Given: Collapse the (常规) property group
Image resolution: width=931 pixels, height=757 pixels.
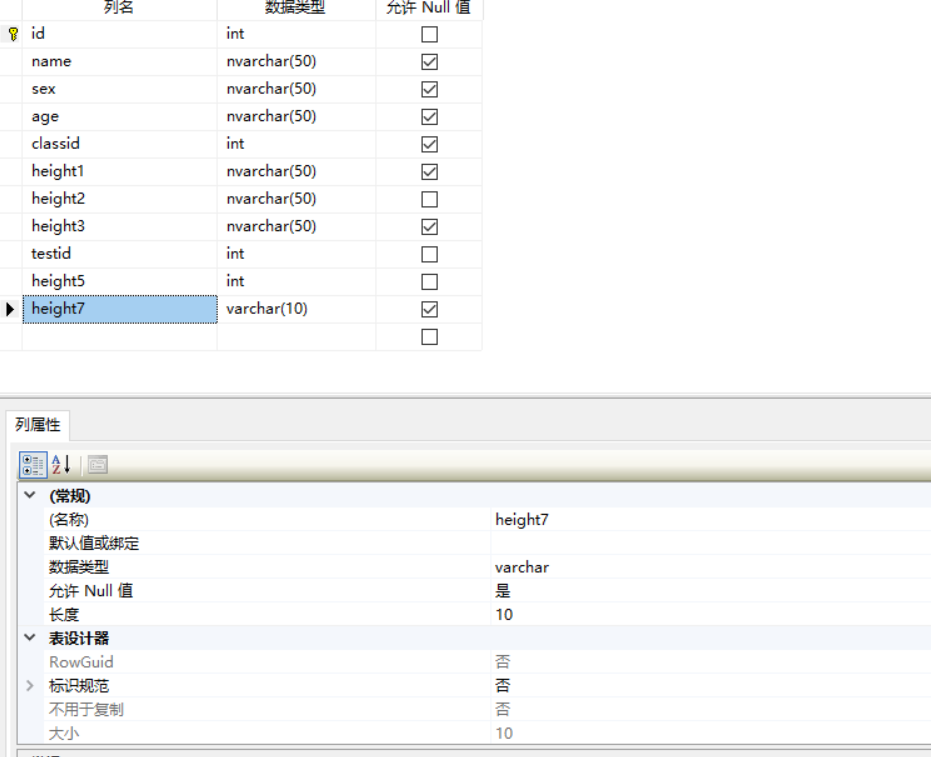Looking at the screenshot, I should click(30, 495).
